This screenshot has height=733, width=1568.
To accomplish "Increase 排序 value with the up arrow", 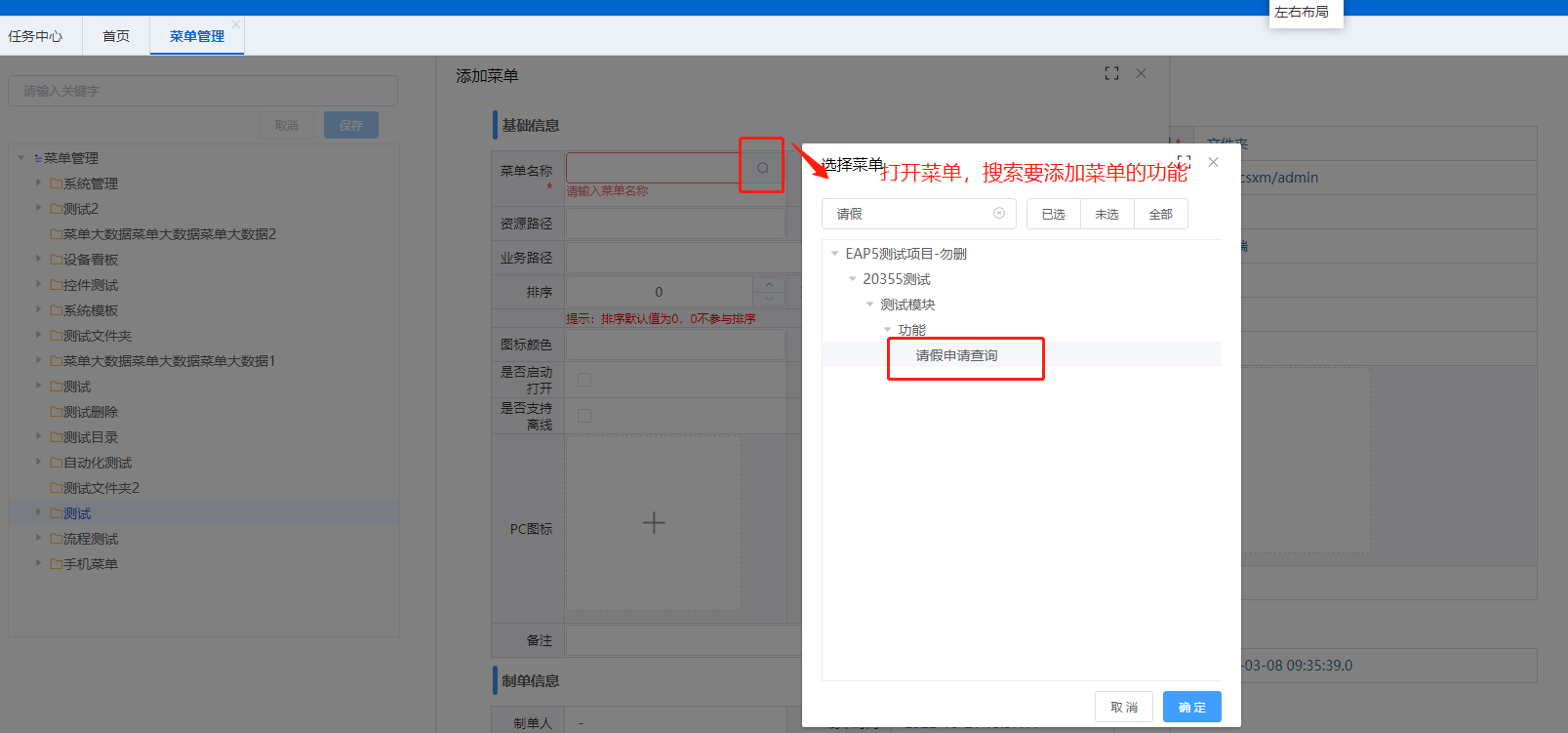I will point(769,285).
